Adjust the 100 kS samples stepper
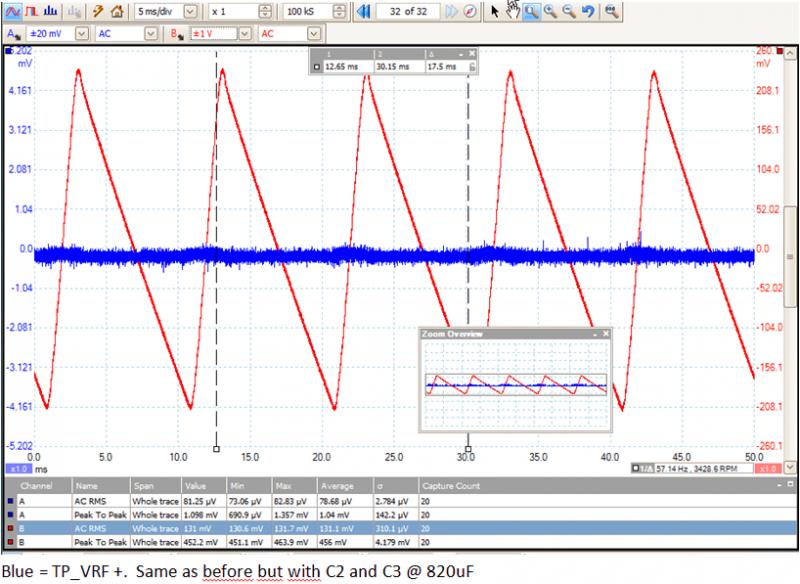800x584 pixels. click(x=339, y=11)
